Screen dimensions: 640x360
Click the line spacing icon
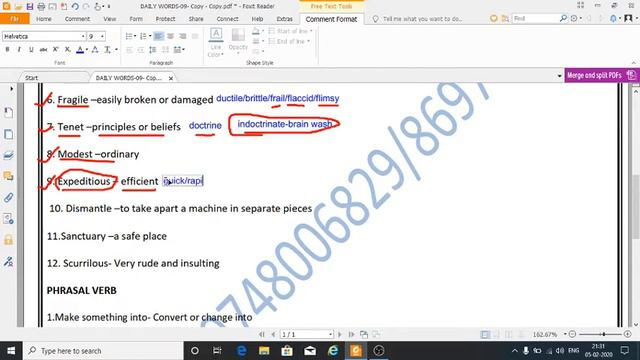point(153,50)
